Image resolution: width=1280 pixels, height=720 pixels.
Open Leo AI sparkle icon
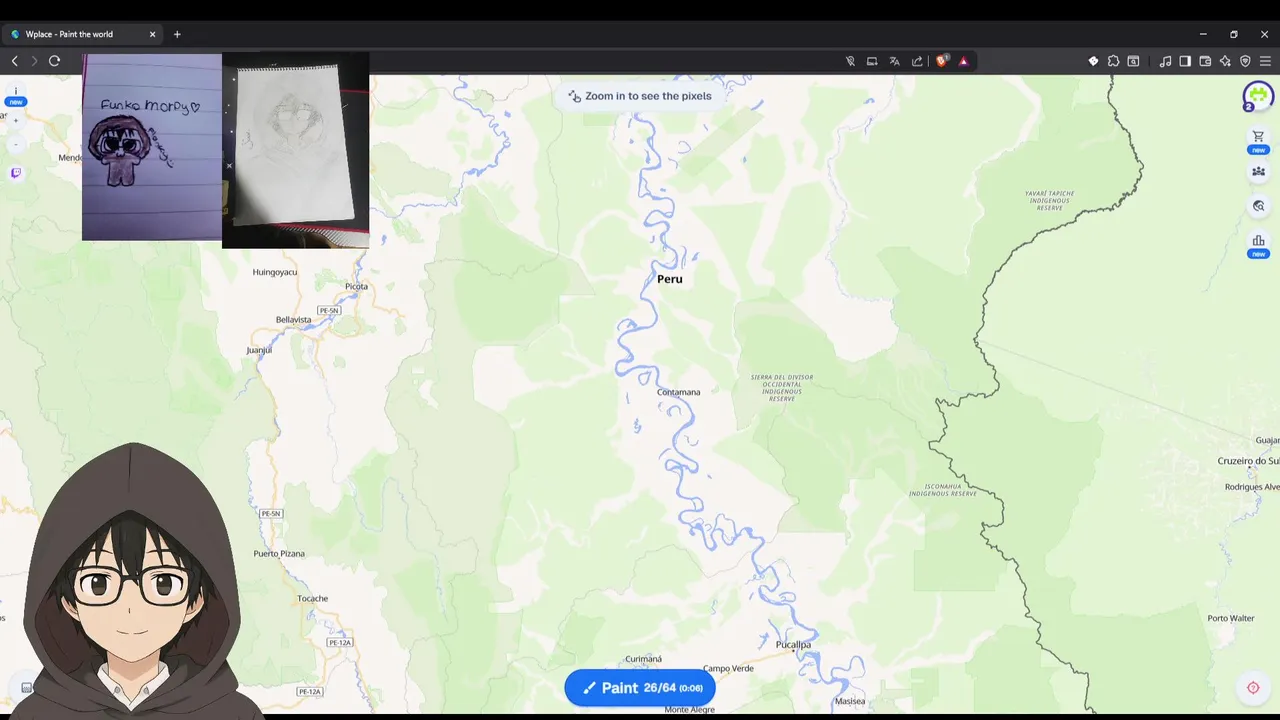tap(1225, 61)
